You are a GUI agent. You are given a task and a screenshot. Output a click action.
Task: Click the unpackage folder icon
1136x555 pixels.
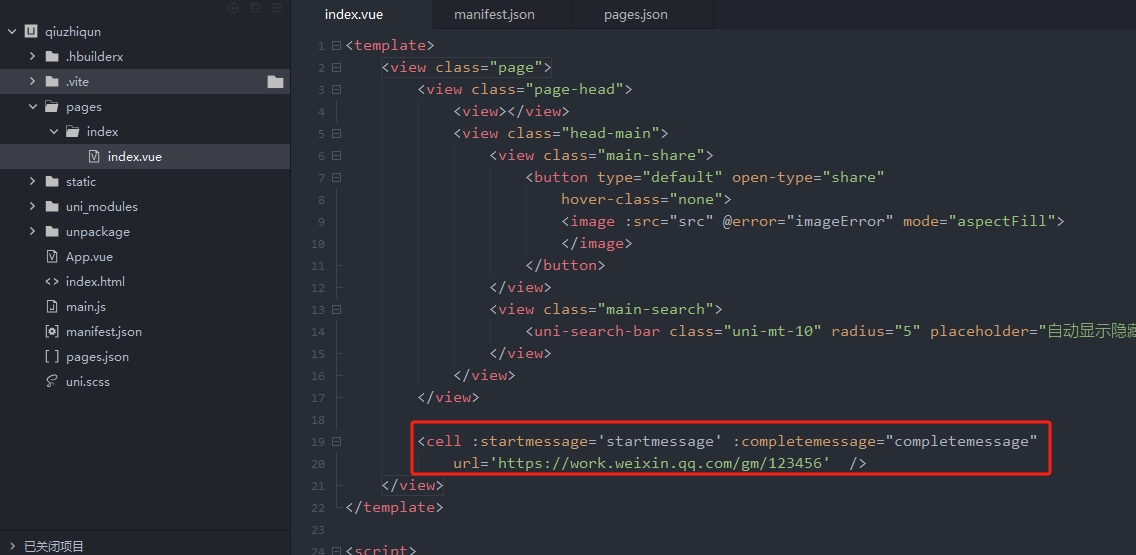coord(51,231)
